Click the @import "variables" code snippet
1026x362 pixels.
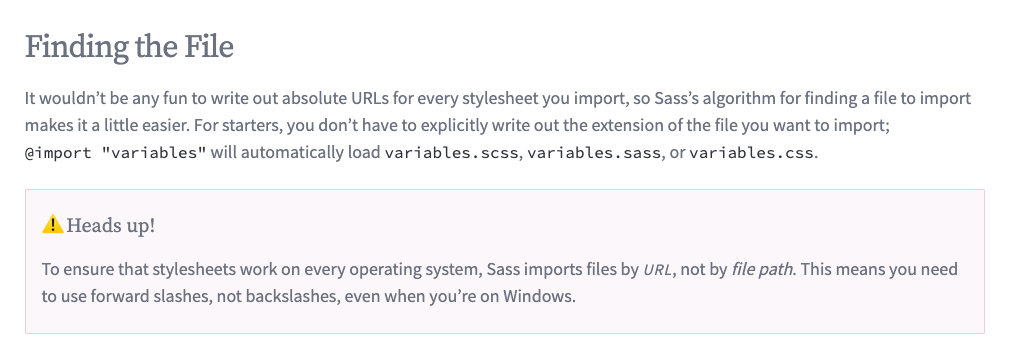[116, 154]
